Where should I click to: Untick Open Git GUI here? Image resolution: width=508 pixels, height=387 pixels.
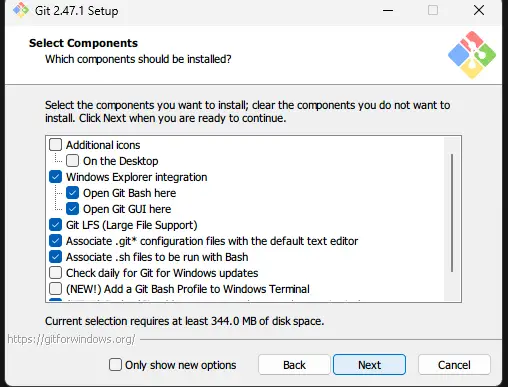pyautogui.click(x=72, y=209)
